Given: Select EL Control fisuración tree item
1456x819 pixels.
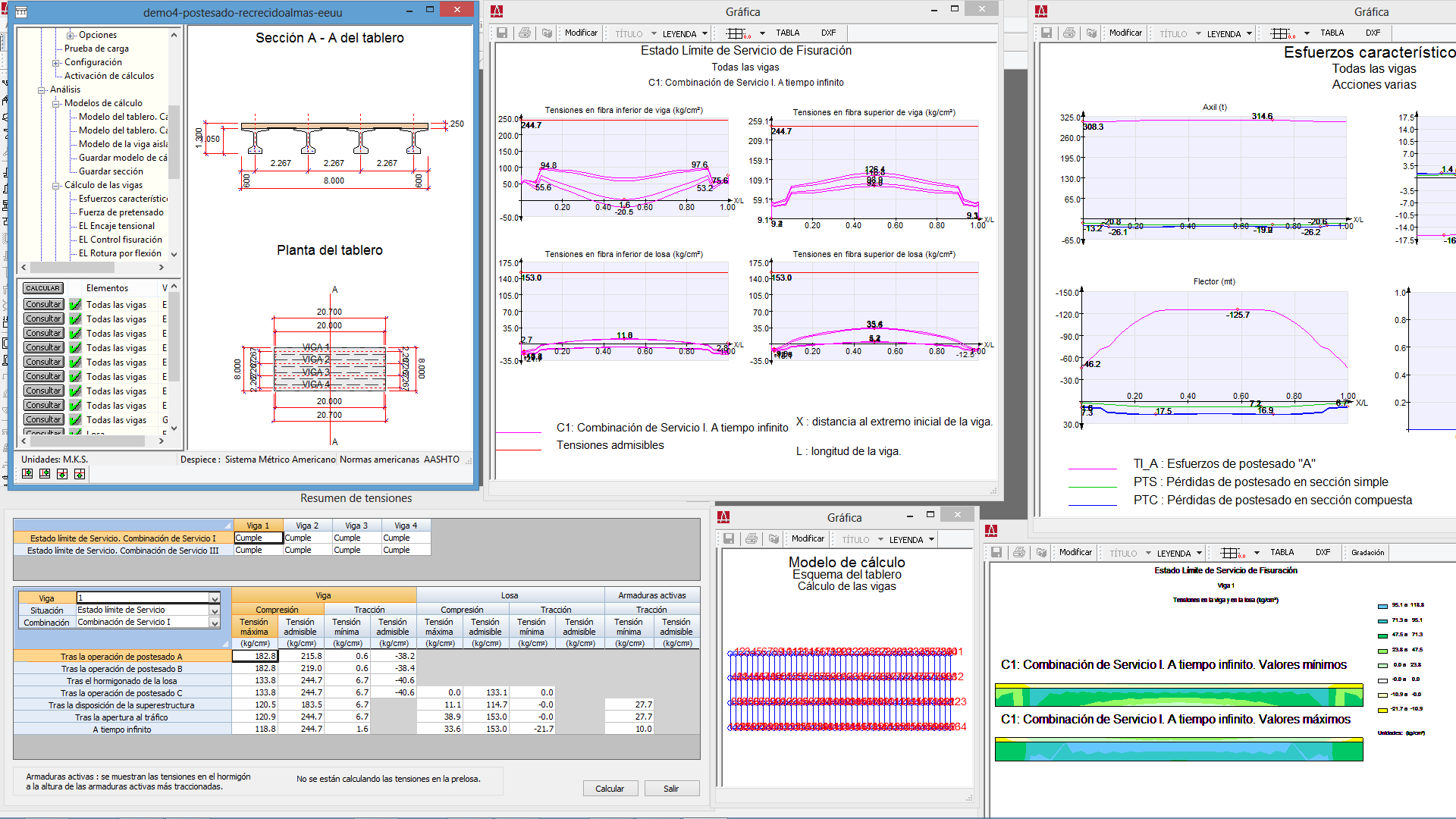Looking at the screenshot, I should coord(120,240).
